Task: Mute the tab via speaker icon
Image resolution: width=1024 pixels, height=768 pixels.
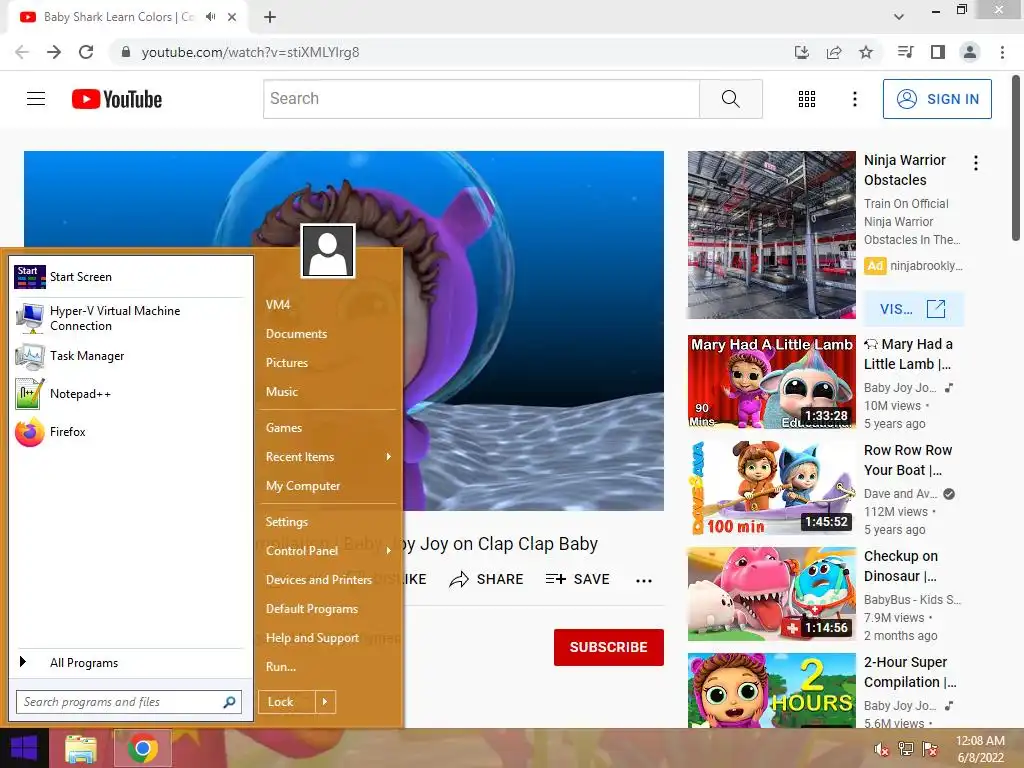Action: coord(210,17)
